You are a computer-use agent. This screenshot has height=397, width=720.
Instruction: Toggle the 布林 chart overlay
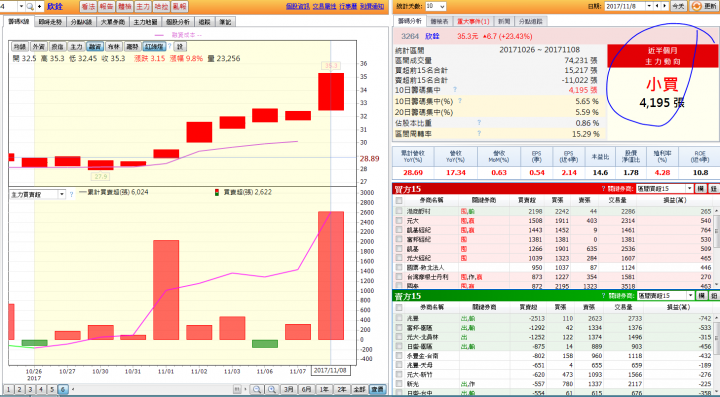113,47
